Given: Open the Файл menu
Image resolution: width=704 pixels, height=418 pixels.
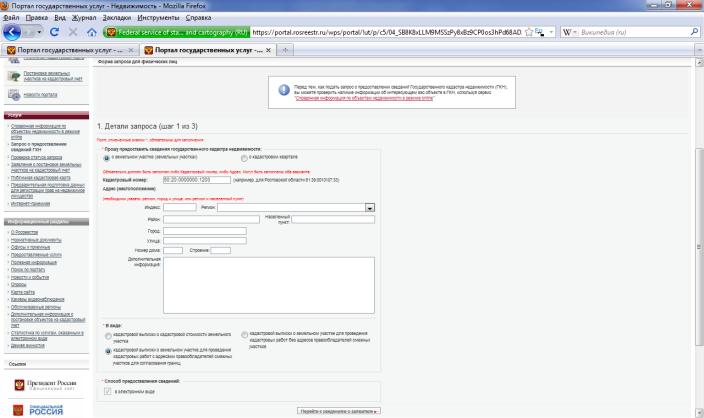Looking at the screenshot, I should coord(11,18).
